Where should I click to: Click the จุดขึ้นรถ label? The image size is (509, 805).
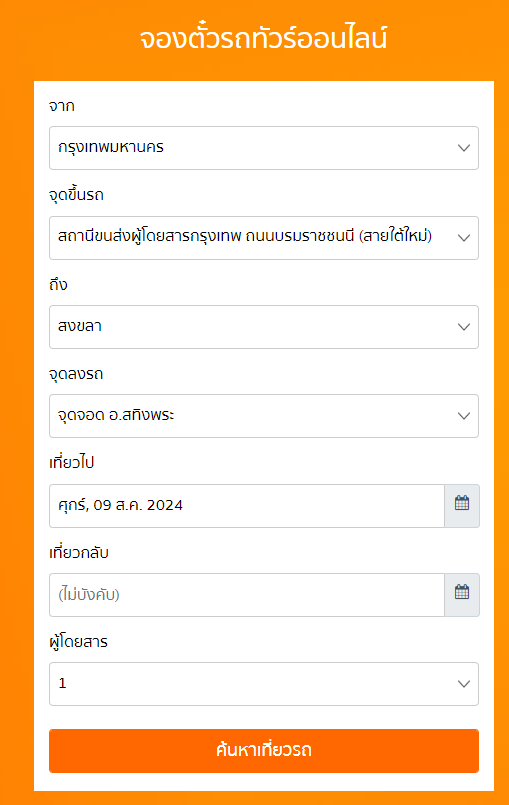coord(76,195)
